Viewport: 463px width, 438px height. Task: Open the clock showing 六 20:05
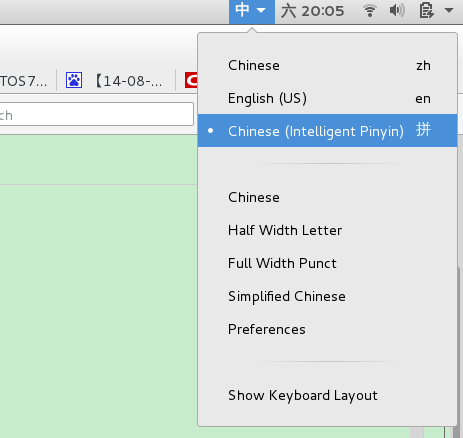pos(312,11)
